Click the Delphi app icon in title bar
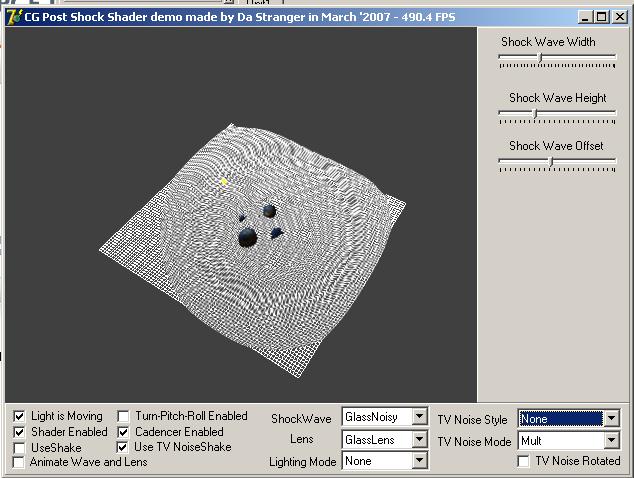This screenshot has height=478, width=634. tap(14, 17)
